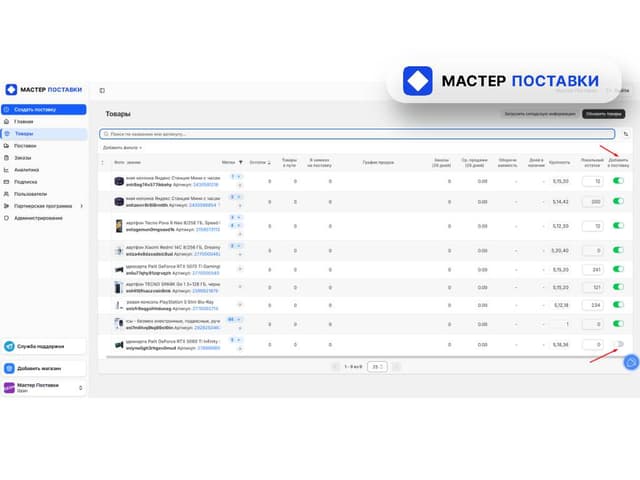The width and height of the screenshot is (640, 480).
Task: Add a label to TECNO SPARK Go row
Action: click(240, 287)
